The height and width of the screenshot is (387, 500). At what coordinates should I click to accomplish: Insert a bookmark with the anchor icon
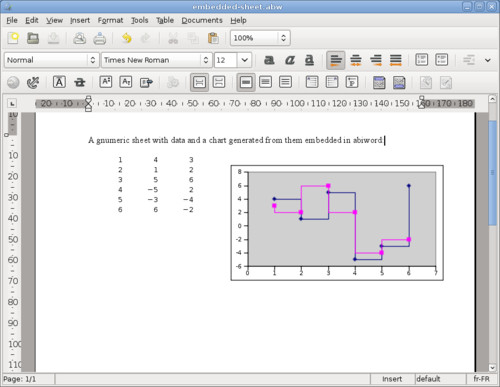(x=33, y=82)
